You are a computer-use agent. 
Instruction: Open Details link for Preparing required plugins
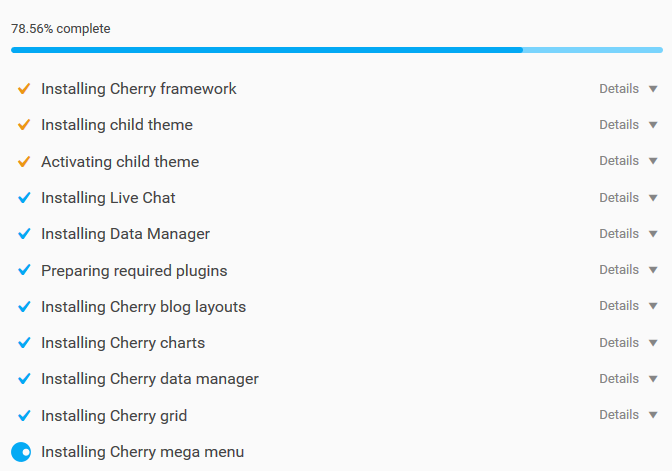[x=619, y=270]
